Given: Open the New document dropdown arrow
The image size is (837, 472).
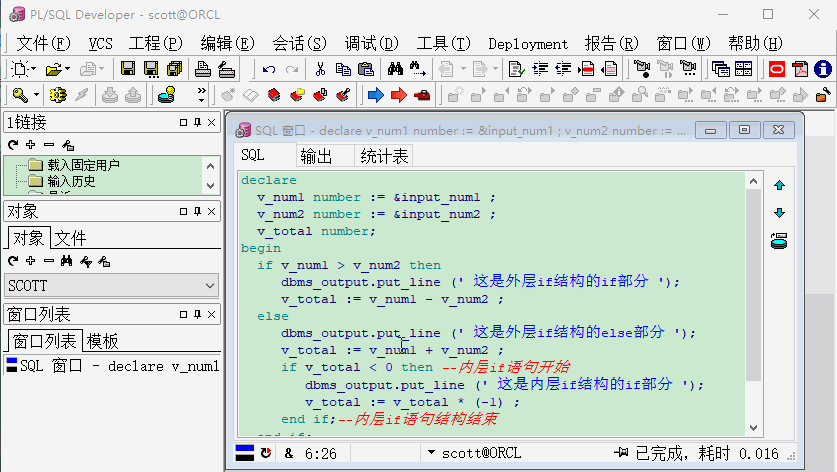Looking at the screenshot, I should click(34, 69).
